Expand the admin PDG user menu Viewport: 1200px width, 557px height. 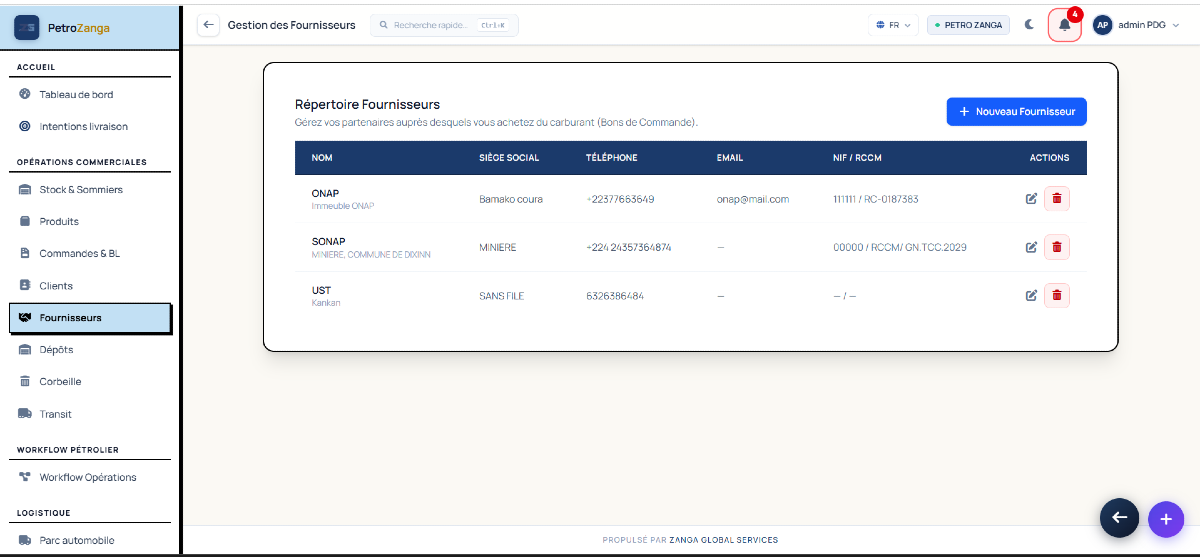point(1137,25)
